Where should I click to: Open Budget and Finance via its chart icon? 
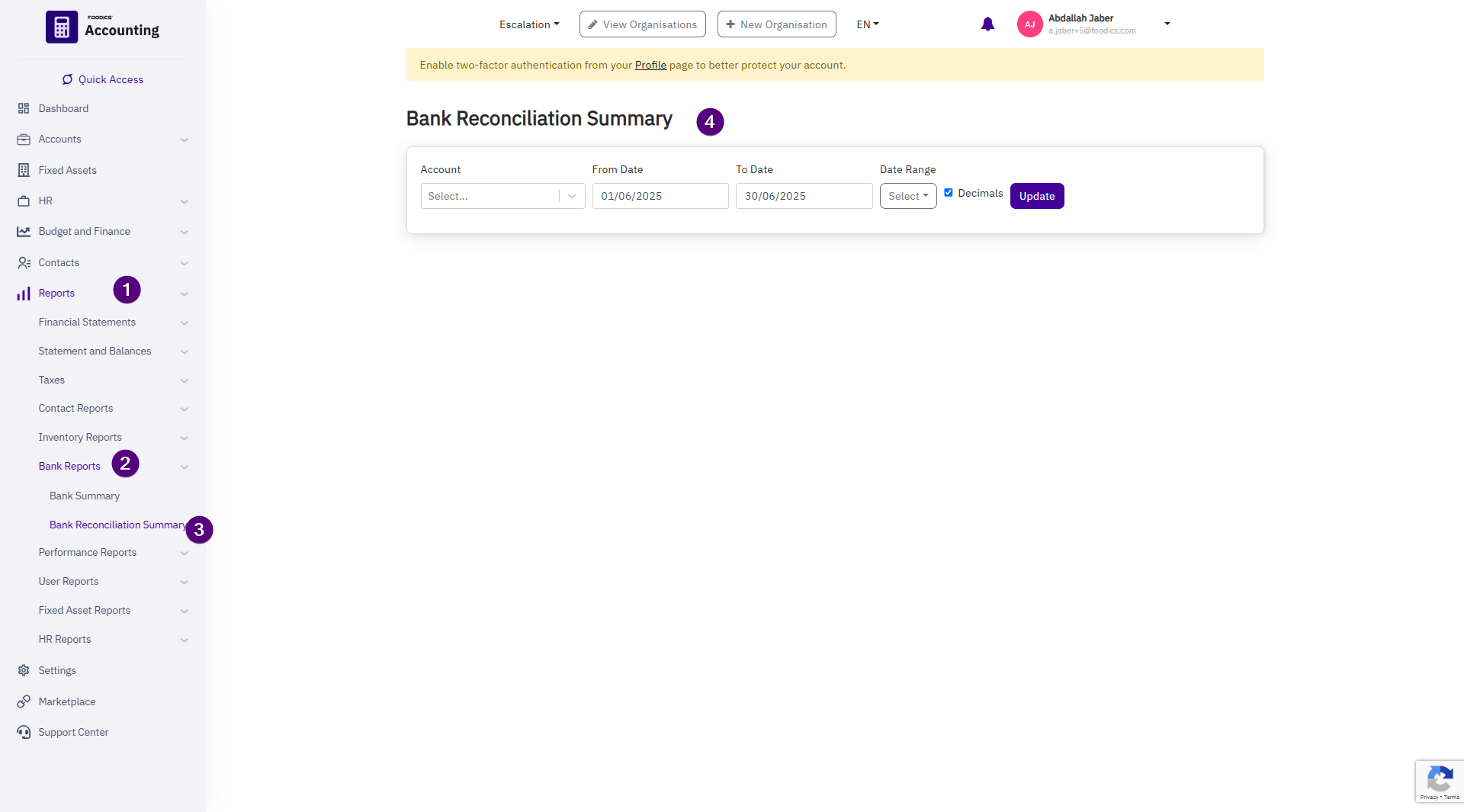[24, 231]
